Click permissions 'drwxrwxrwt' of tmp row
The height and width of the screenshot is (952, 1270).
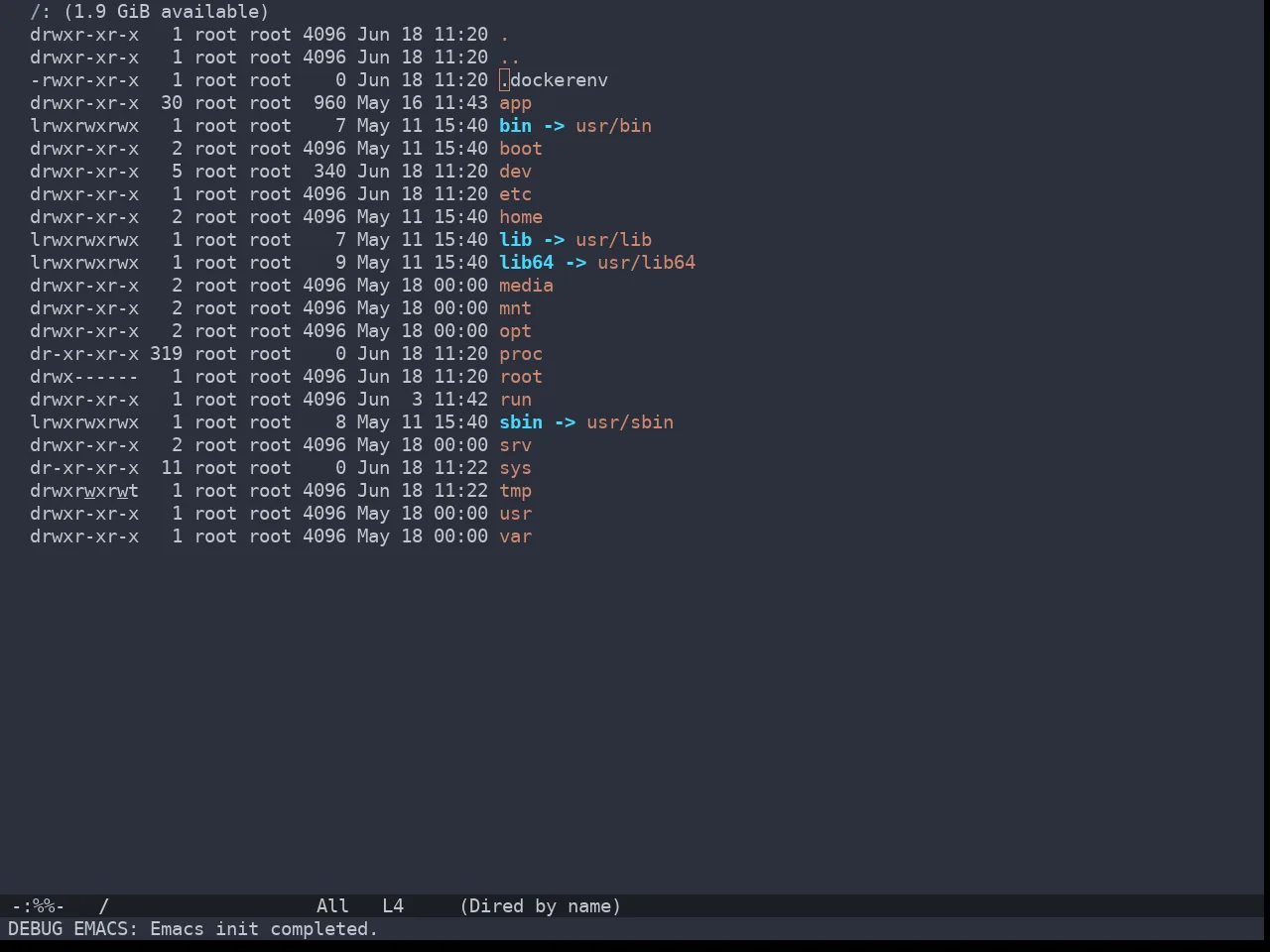(84, 491)
